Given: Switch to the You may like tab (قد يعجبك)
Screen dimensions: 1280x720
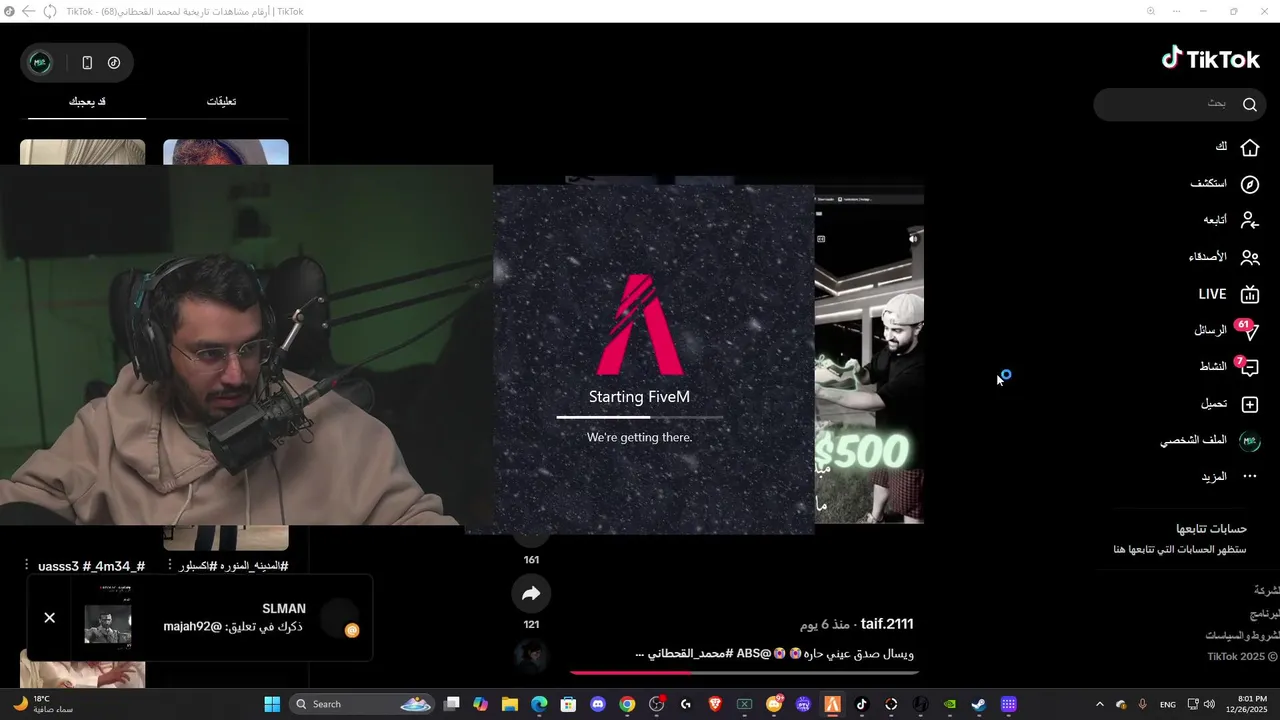Looking at the screenshot, I should (87, 101).
